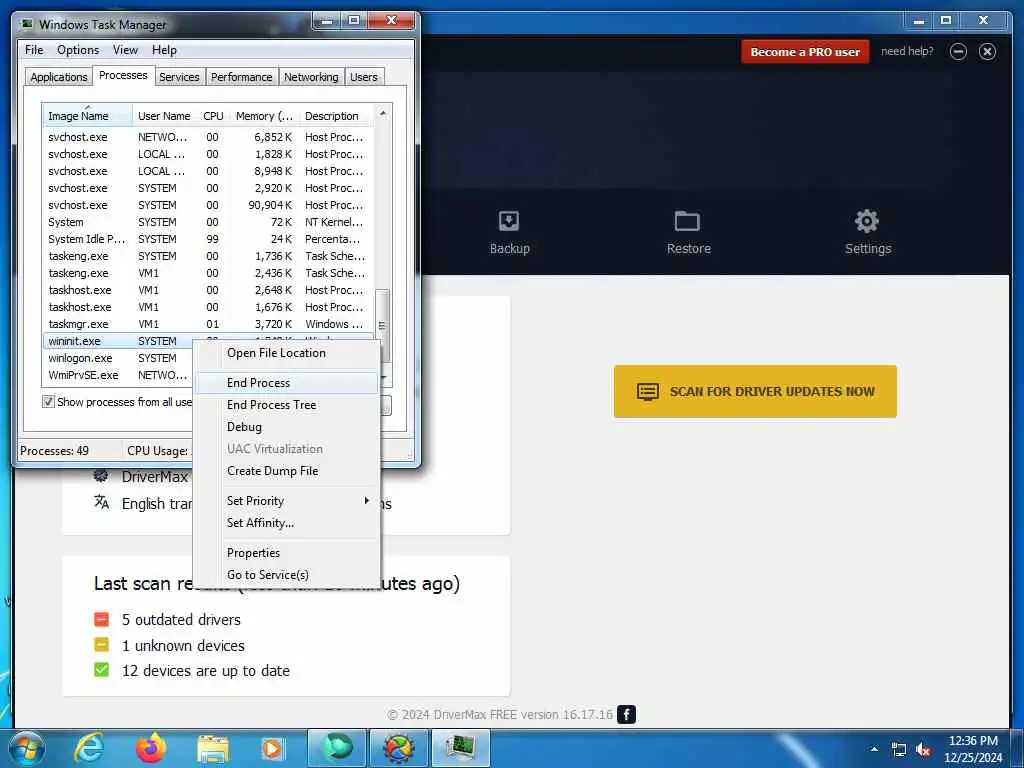Switch to the Performance tab
The width and height of the screenshot is (1024, 768).
(x=241, y=77)
